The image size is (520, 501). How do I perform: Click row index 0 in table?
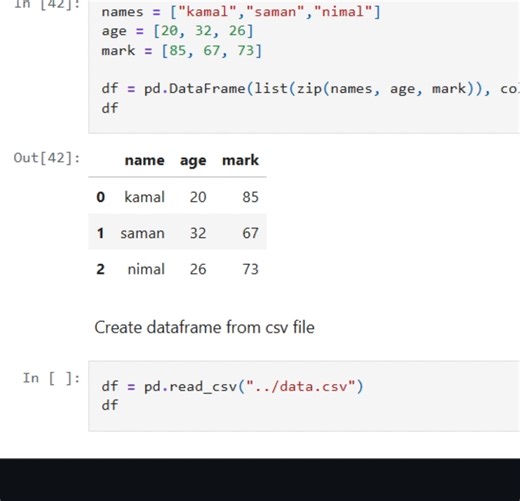100,197
